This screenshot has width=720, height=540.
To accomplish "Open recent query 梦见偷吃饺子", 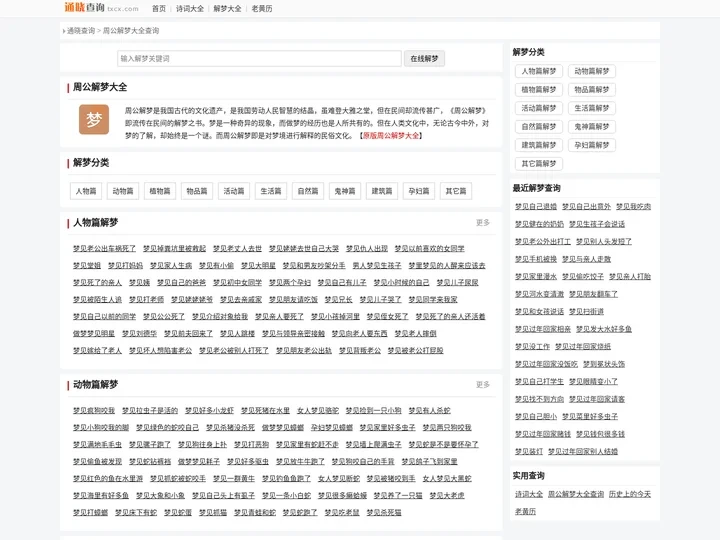I will click(583, 276).
